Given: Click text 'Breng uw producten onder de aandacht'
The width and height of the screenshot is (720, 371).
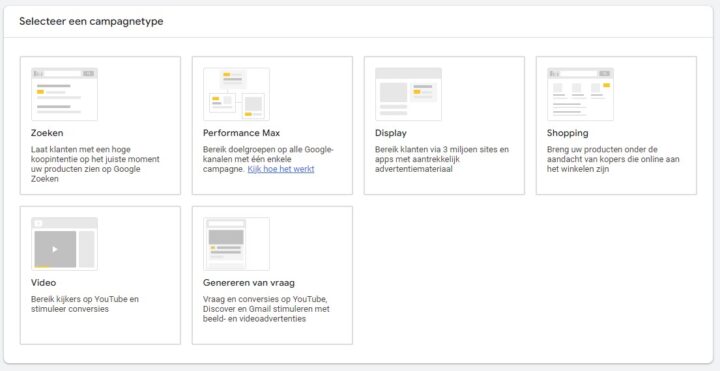Looking at the screenshot, I should click(x=613, y=159).
